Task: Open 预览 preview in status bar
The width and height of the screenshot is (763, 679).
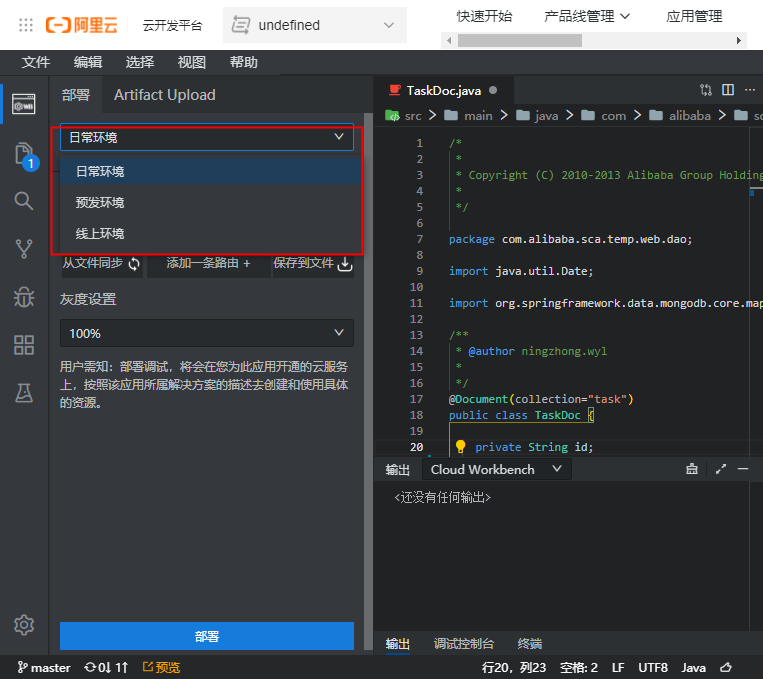Action: point(161,667)
